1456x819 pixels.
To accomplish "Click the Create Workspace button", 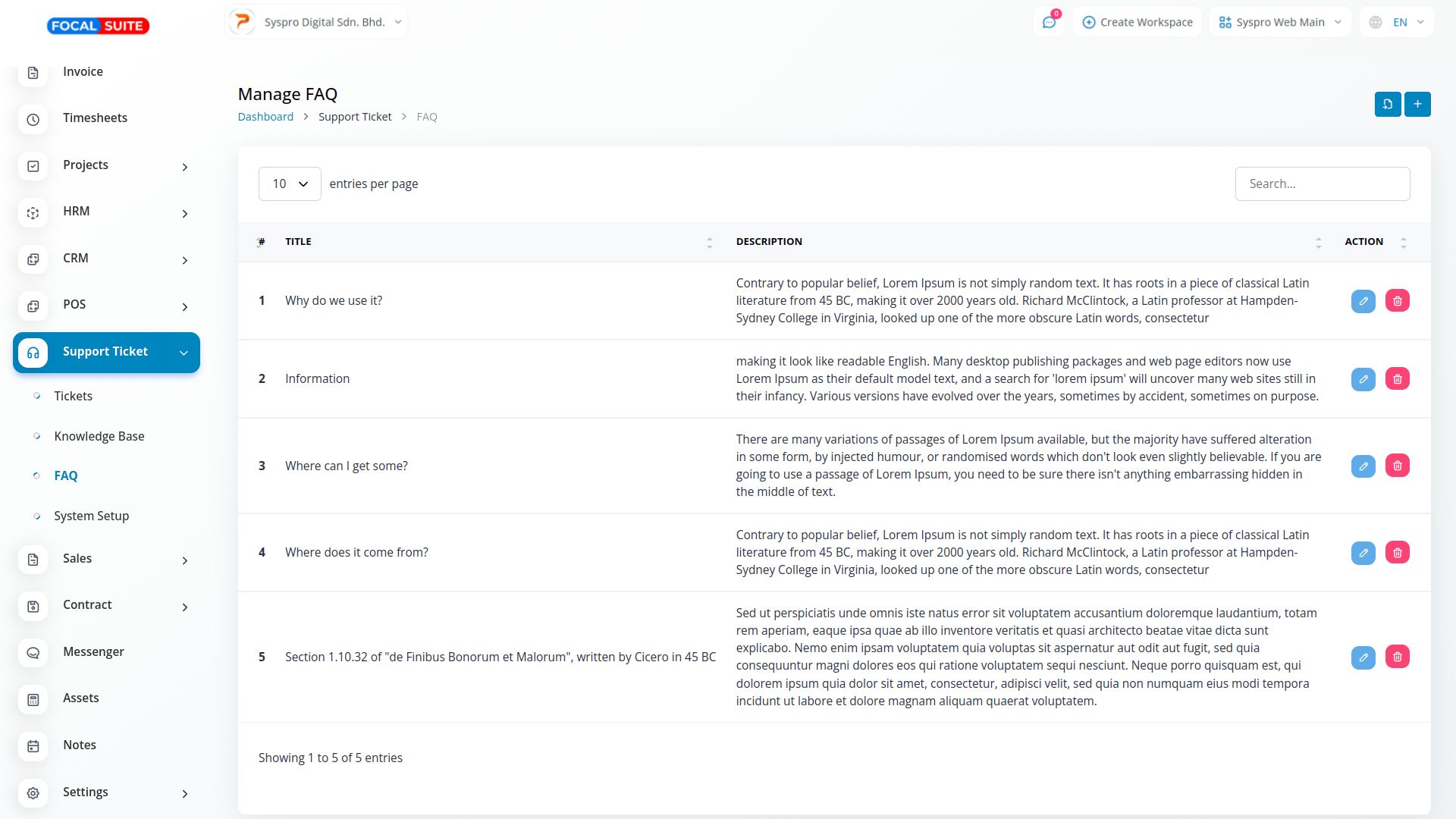I will pyautogui.click(x=1137, y=23).
